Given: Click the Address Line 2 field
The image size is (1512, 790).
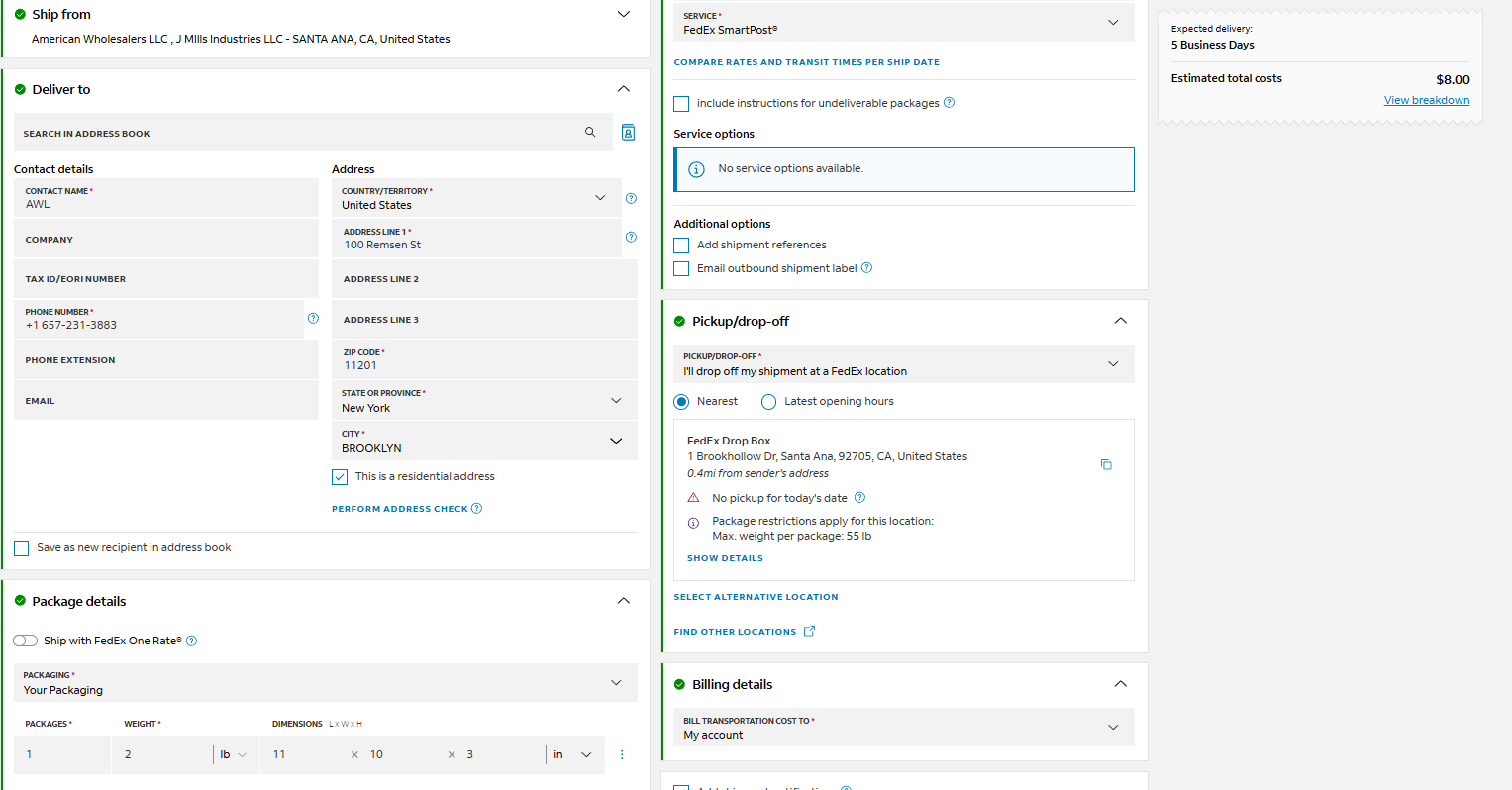Looking at the screenshot, I should pos(484,279).
